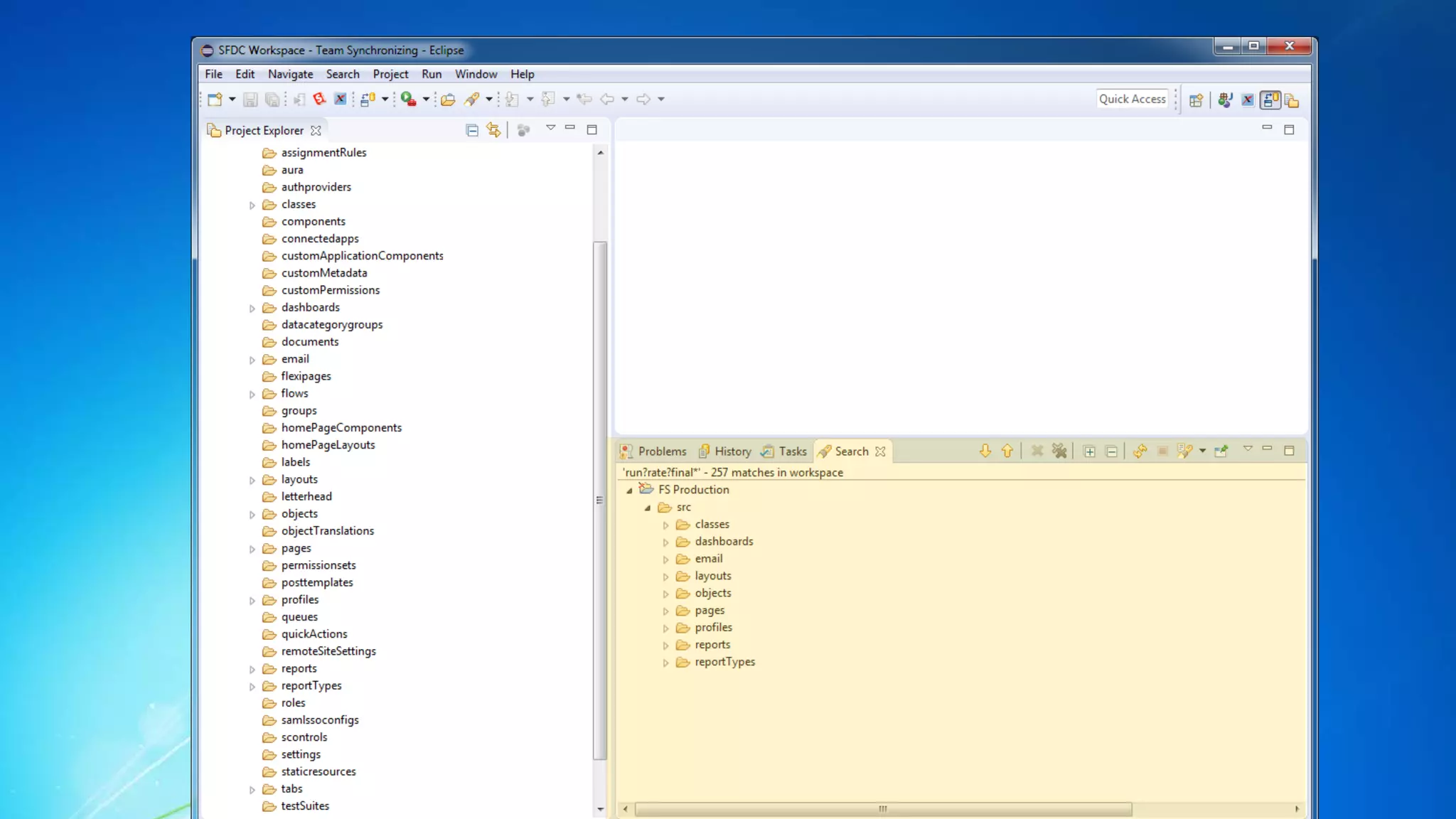1456x819 pixels.
Task: Expand the classes folder in Project Explorer
Action: tap(252, 205)
